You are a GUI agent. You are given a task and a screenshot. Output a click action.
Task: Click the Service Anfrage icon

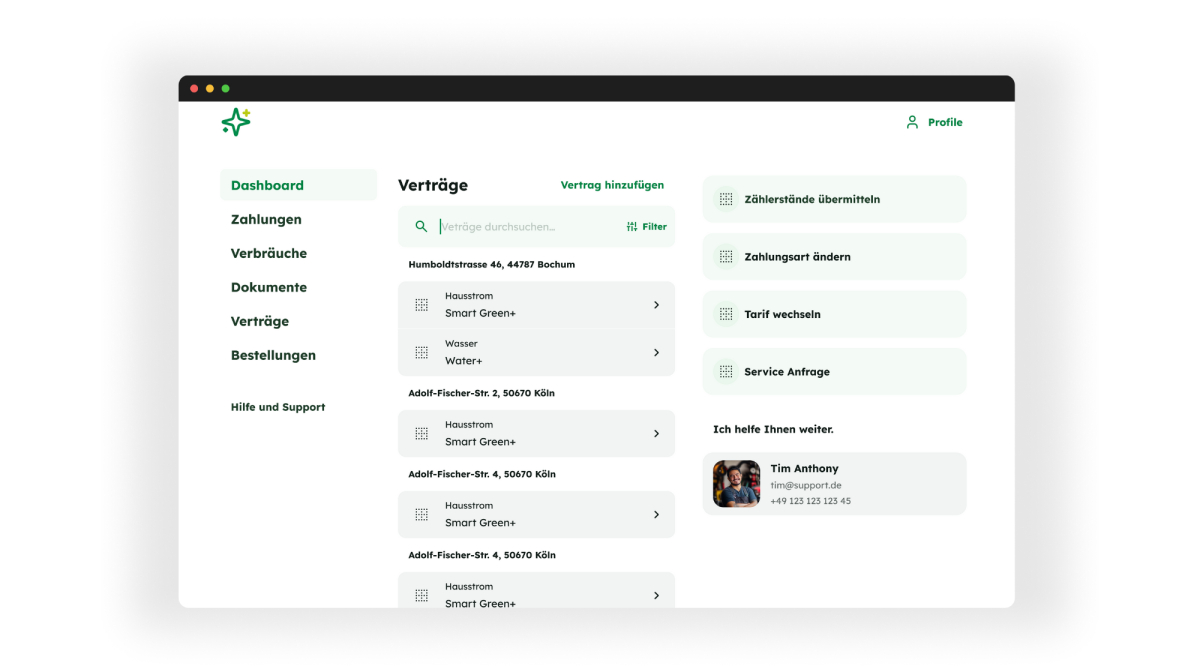[726, 372]
